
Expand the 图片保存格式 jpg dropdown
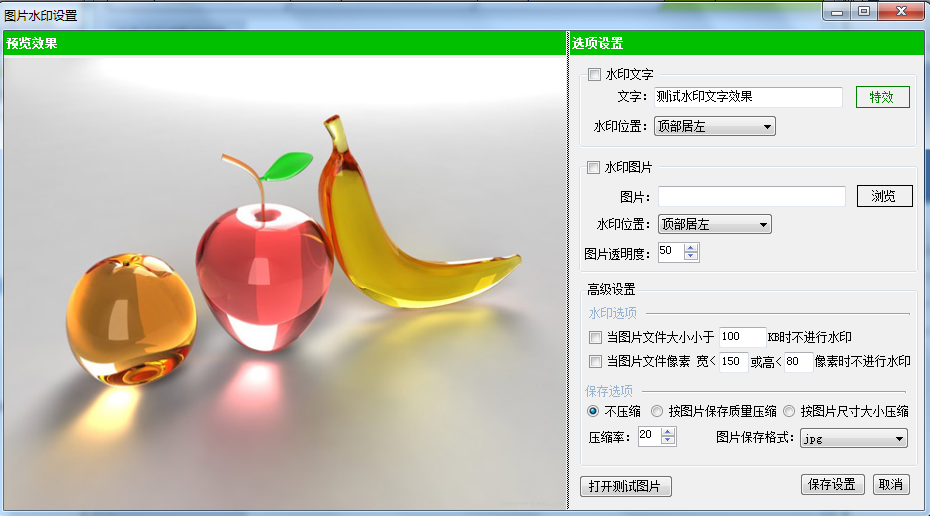853,438
